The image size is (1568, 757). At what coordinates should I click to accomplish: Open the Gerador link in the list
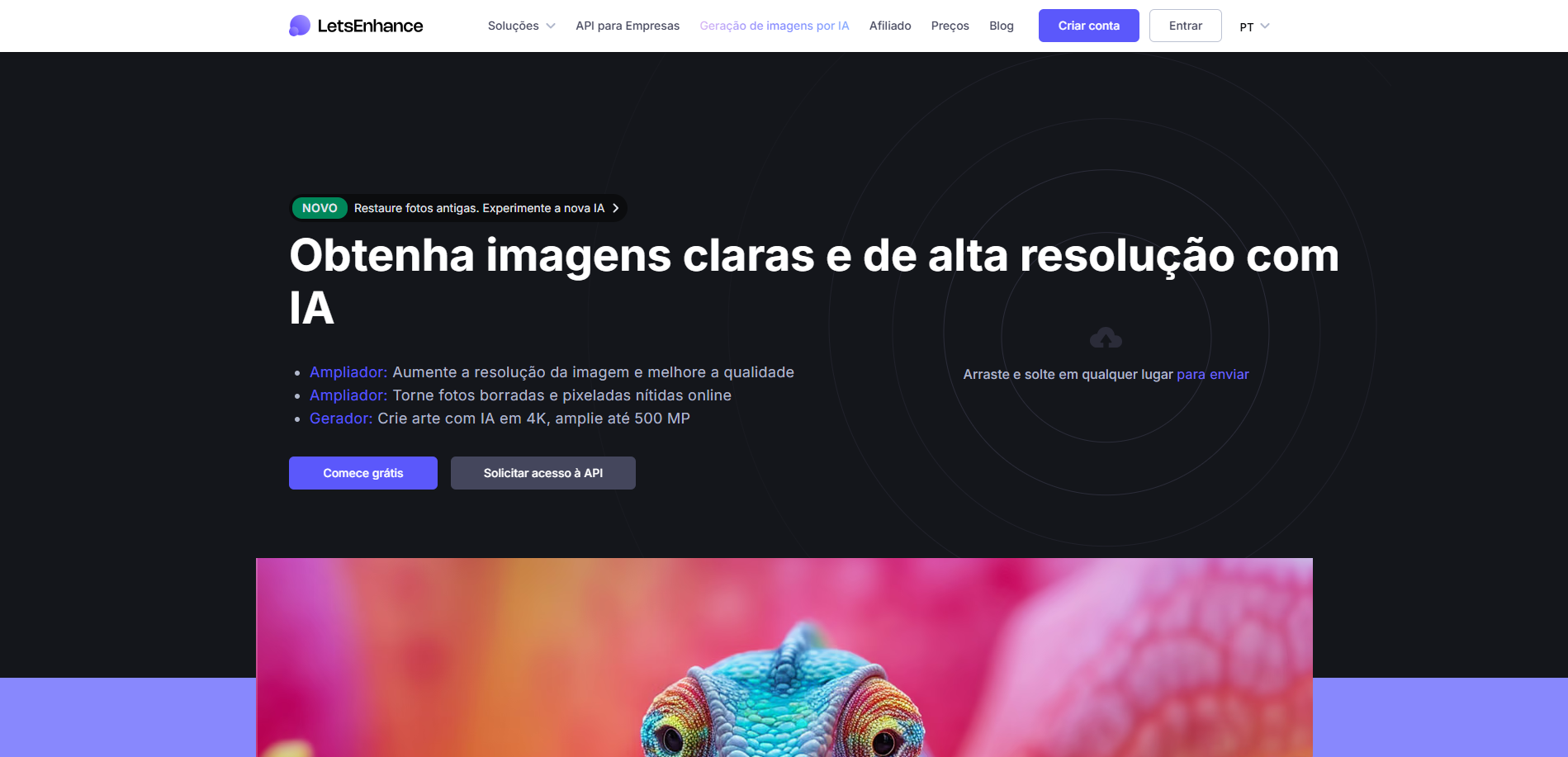coord(341,419)
